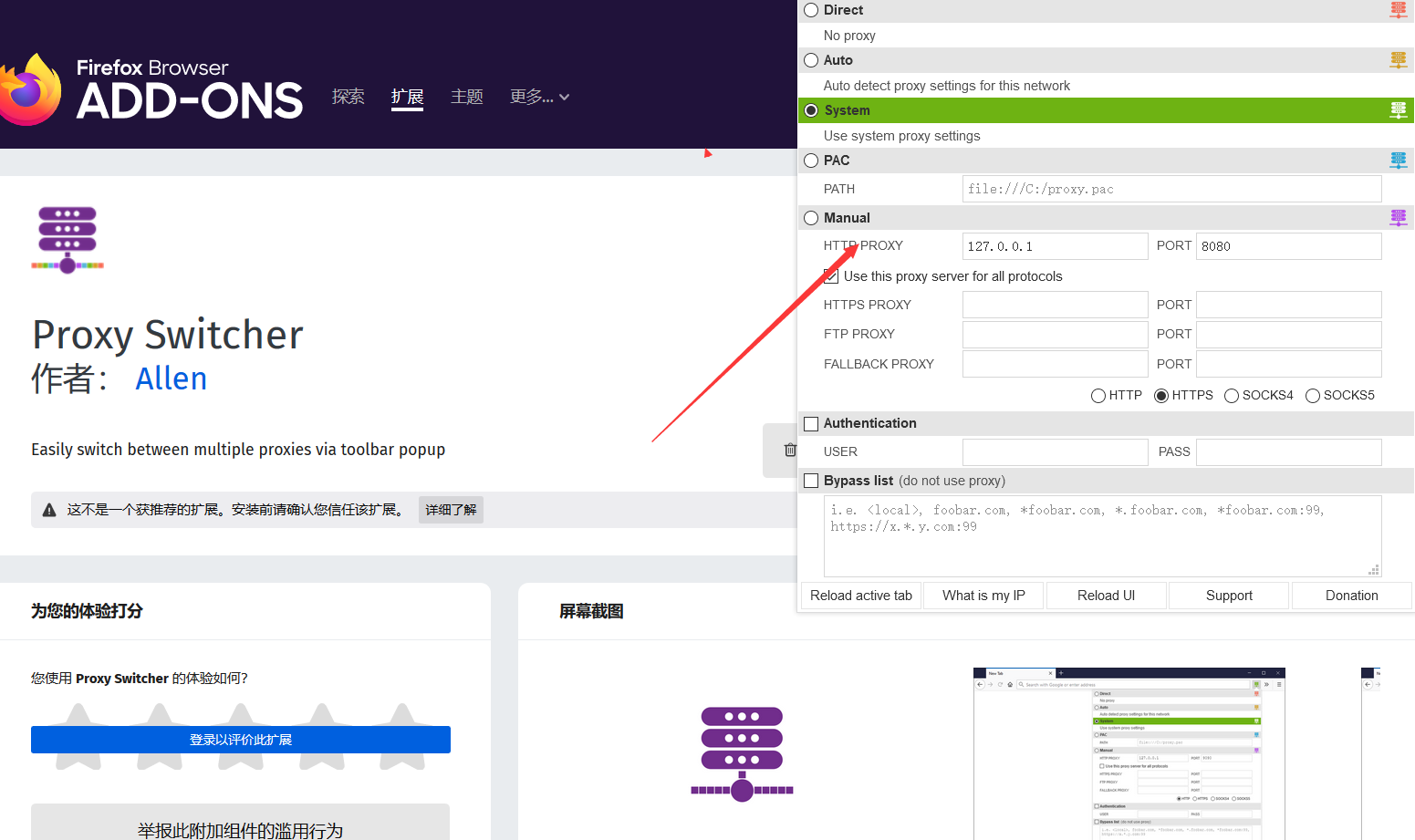Click the 'No proxy' description text

pyautogui.click(x=849, y=36)
